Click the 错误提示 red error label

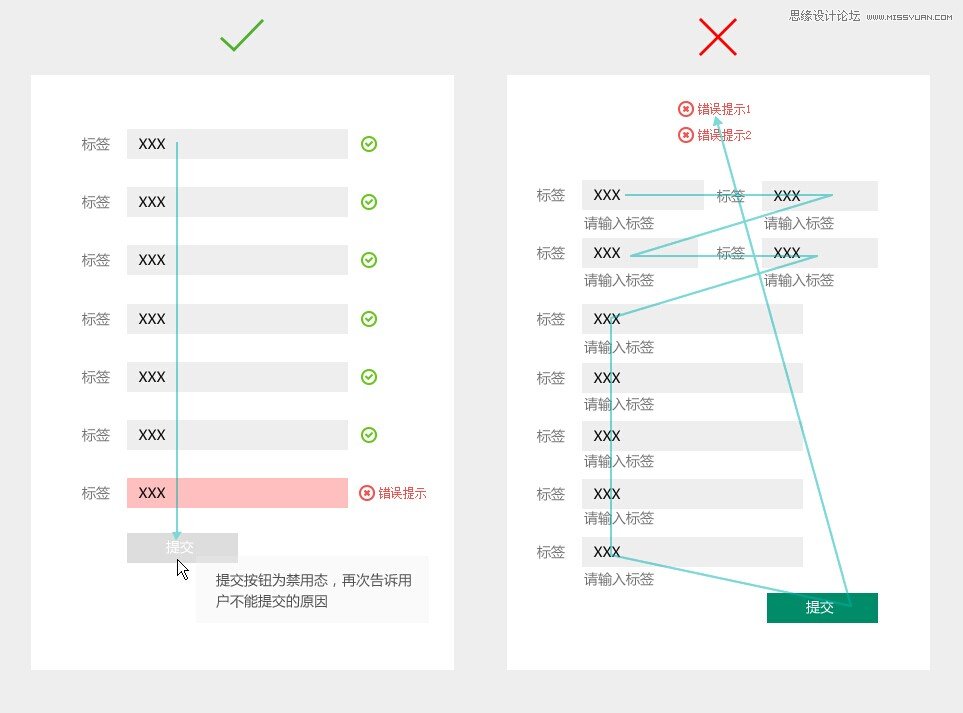tap(400, 492)
